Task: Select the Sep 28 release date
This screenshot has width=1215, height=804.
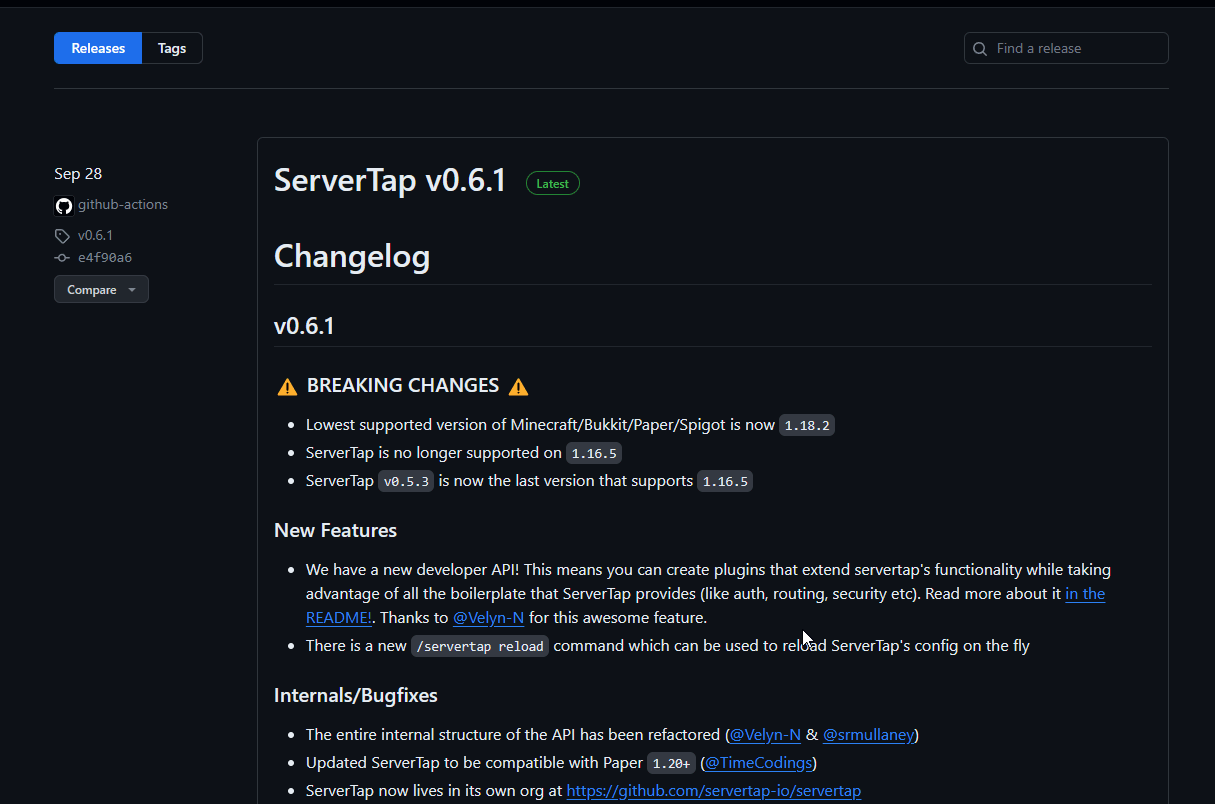Action: [78, 173]
